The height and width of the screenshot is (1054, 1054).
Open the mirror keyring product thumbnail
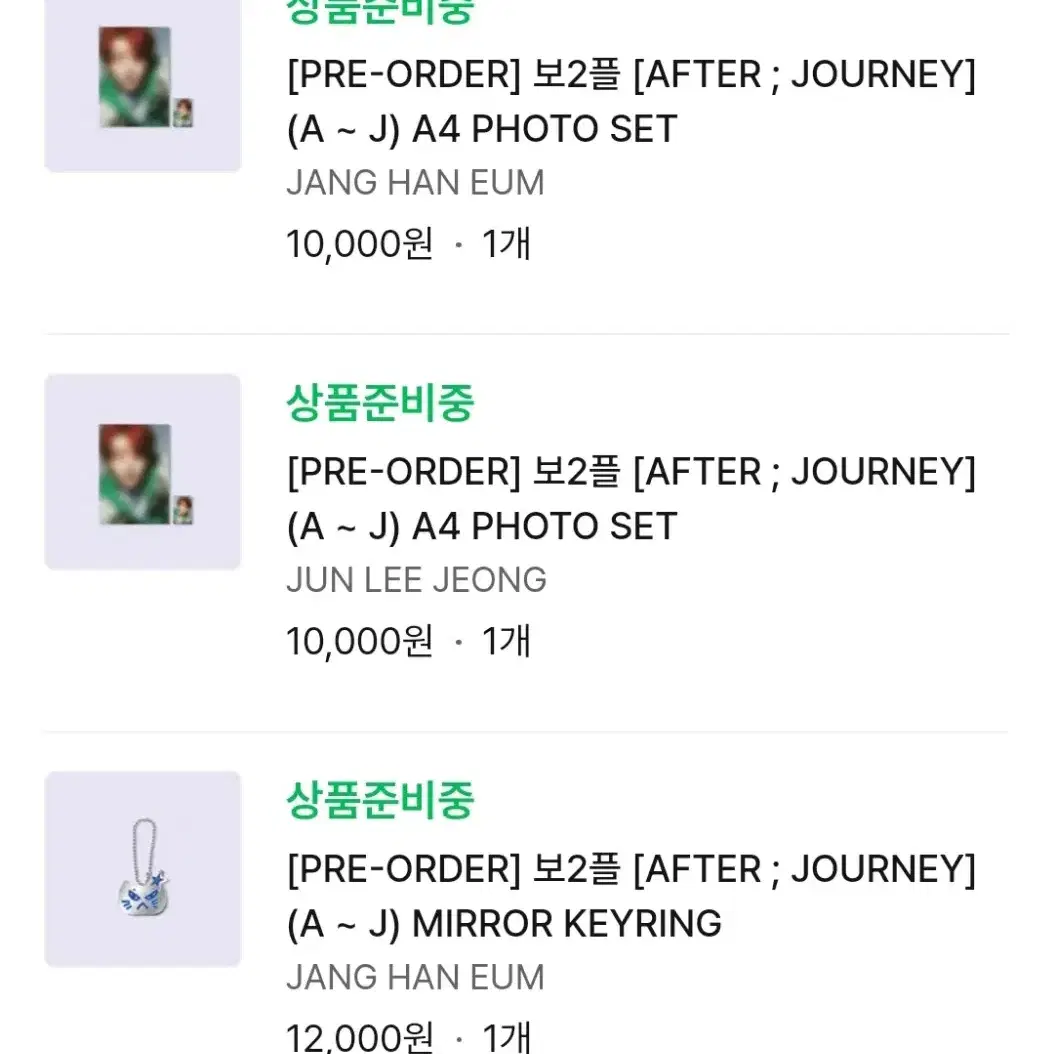point(143,869)
